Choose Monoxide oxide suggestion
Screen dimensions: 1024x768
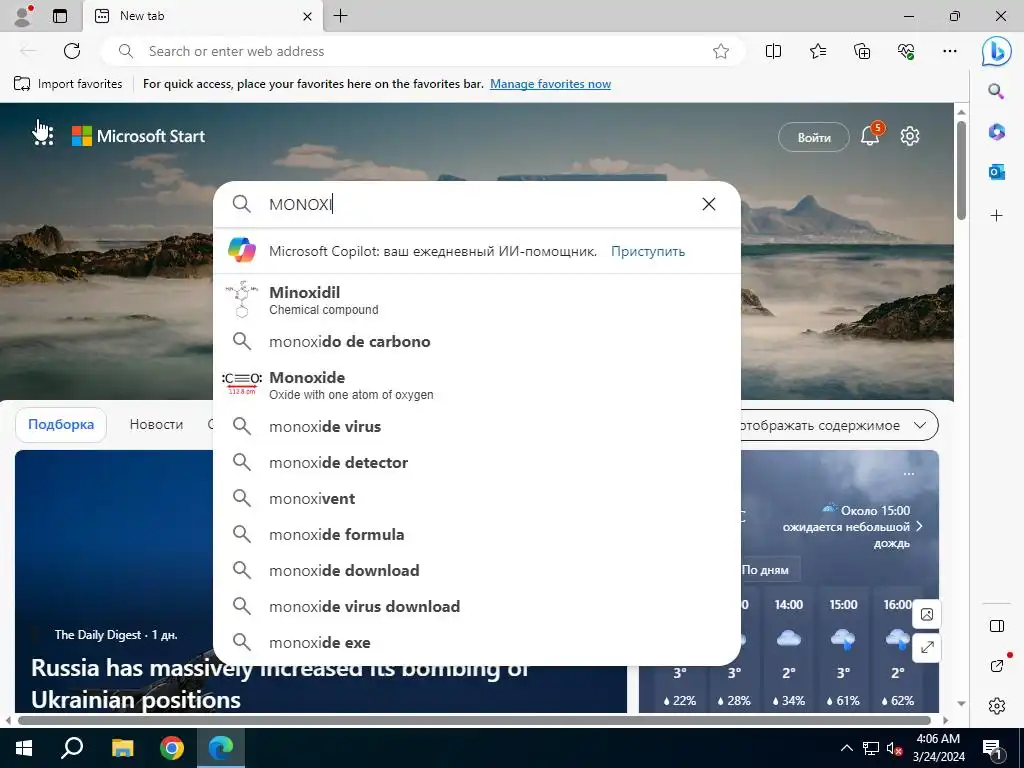click(x=477, y=385)
